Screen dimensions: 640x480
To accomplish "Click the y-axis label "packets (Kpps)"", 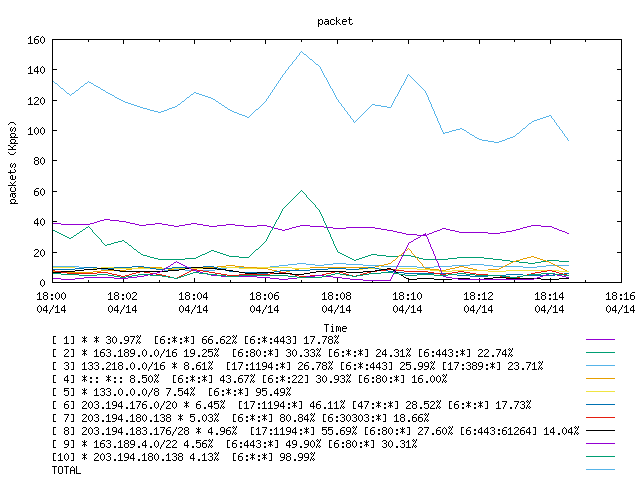I will tap(13, 162).
